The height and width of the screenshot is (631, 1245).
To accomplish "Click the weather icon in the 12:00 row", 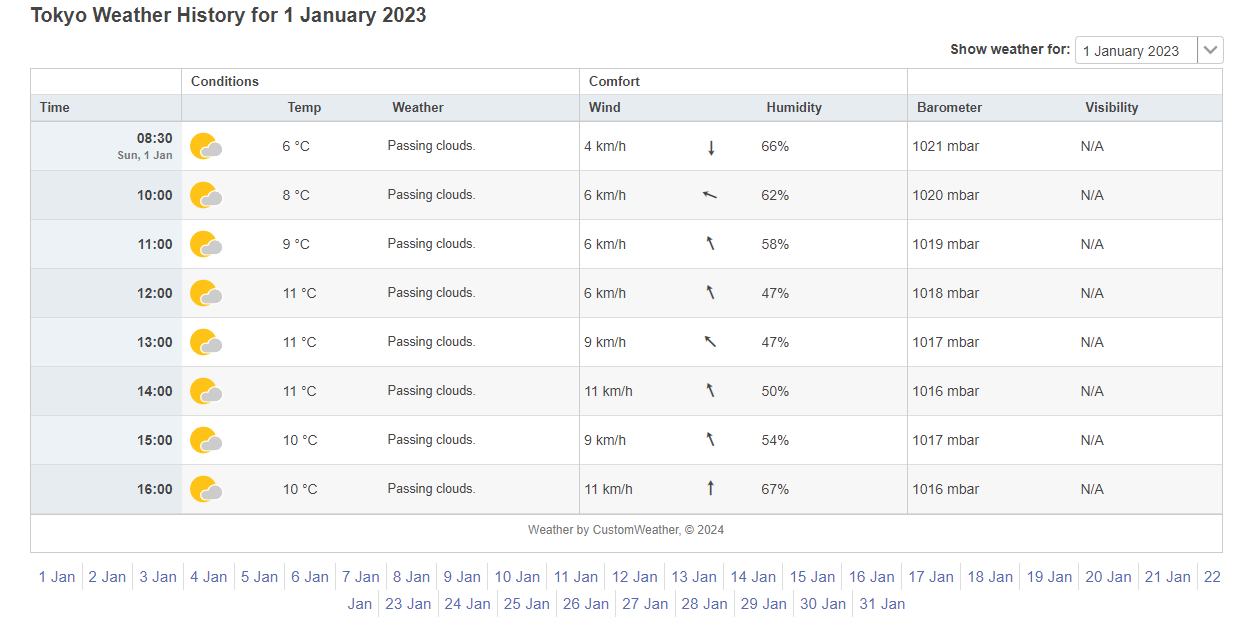I will coord(206,293).
